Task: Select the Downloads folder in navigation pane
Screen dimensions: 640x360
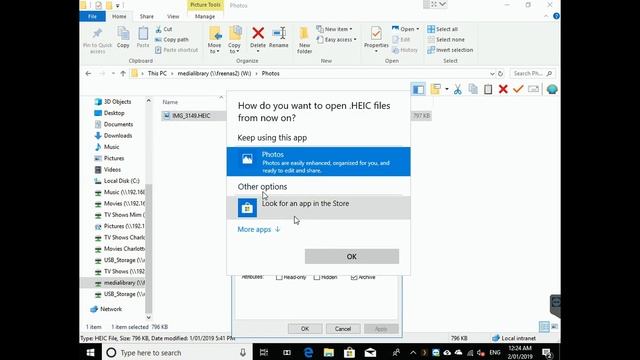Action: (118, 136)
